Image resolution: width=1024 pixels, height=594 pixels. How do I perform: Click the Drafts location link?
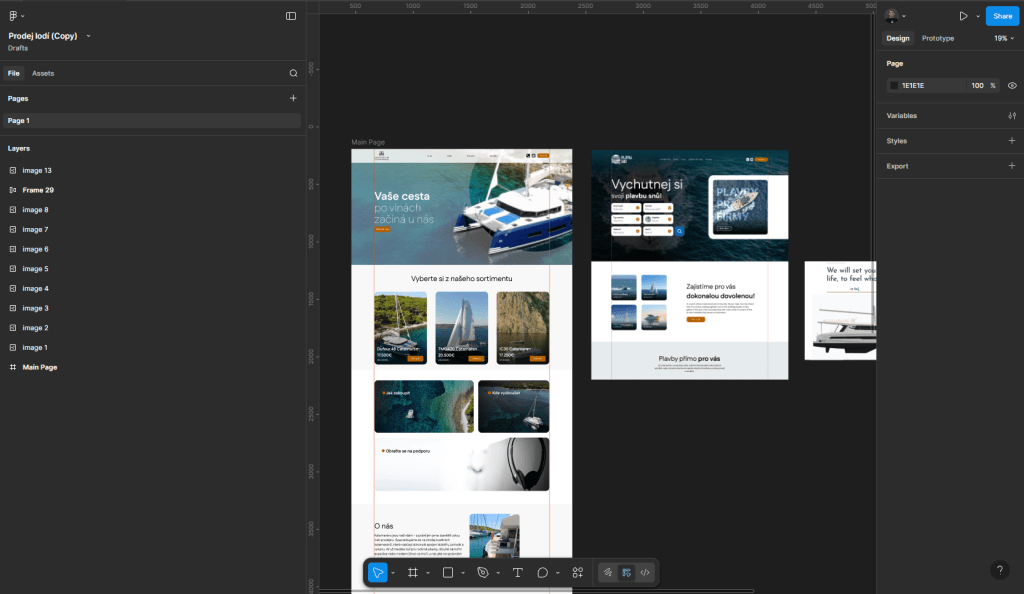coord(18,48)
